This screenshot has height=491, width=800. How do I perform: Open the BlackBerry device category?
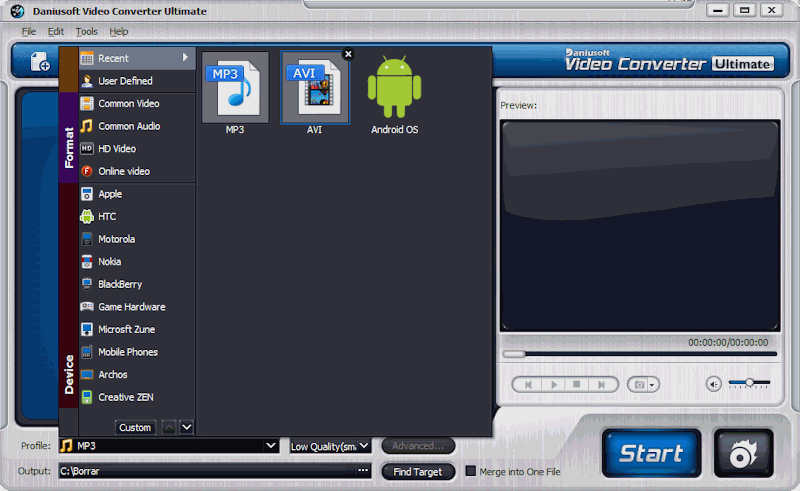[x=137, y=284]
